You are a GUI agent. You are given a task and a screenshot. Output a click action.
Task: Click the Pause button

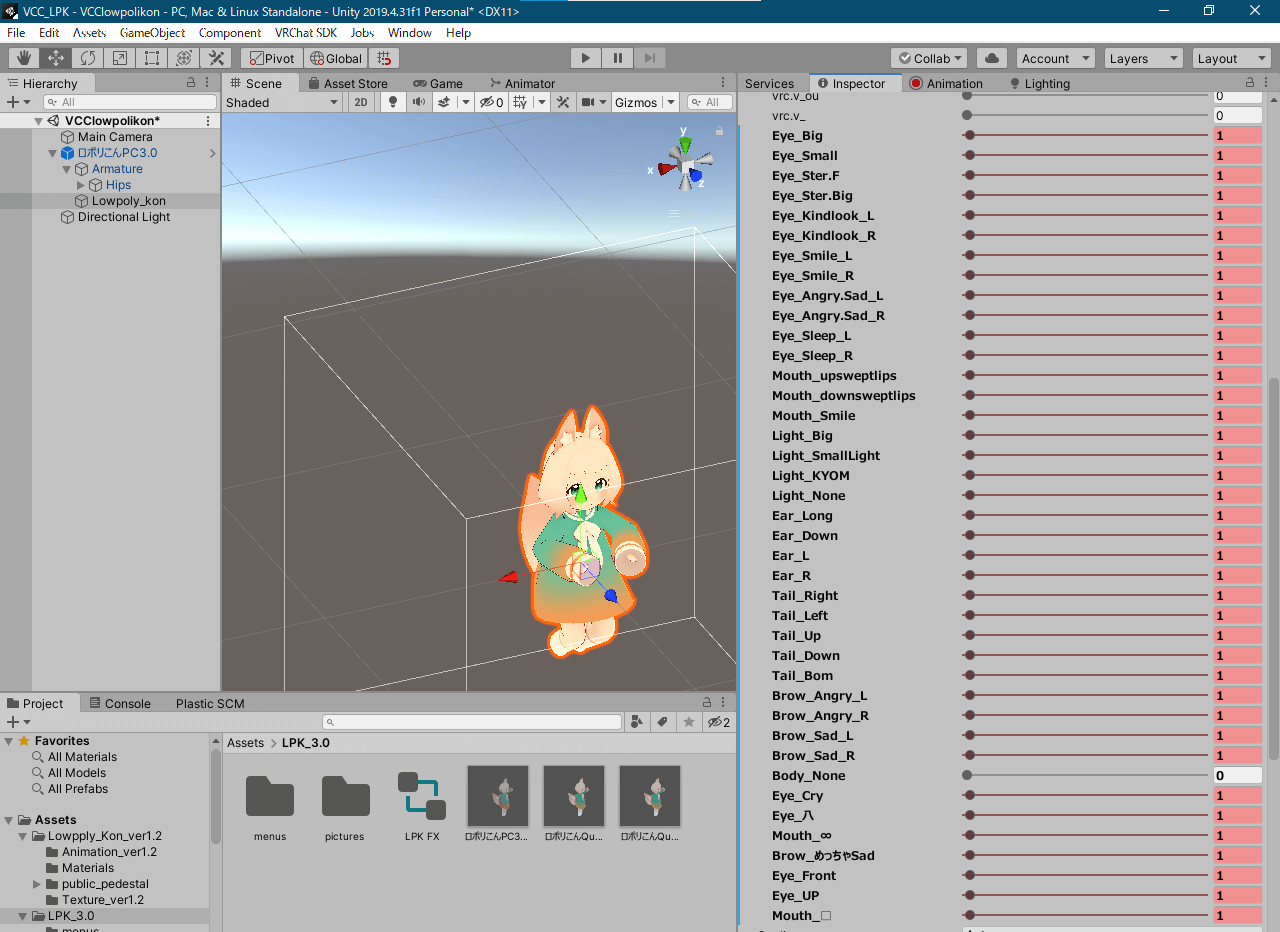pos(618,59)
